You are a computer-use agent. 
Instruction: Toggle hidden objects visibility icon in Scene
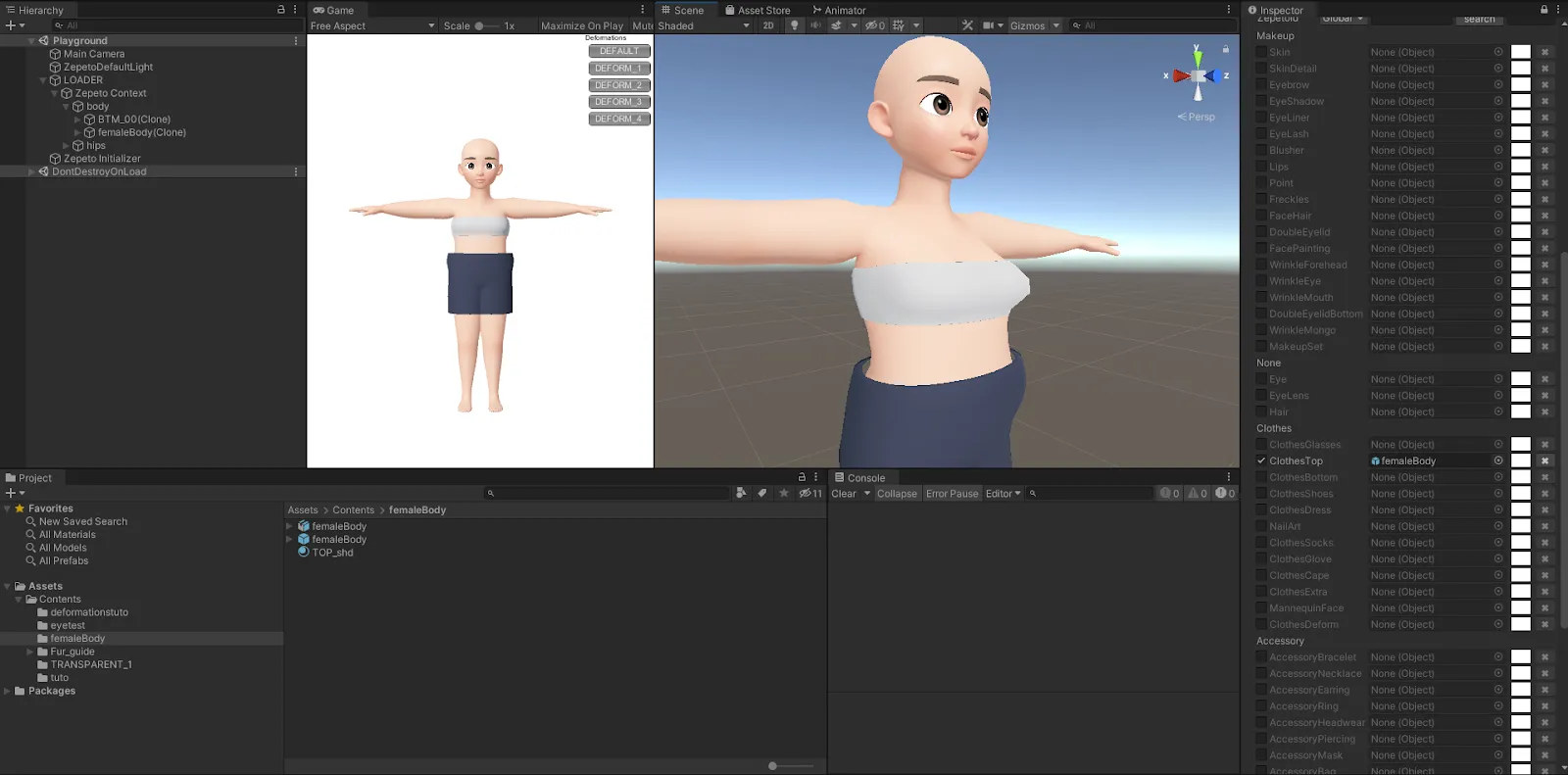[875, 25]
